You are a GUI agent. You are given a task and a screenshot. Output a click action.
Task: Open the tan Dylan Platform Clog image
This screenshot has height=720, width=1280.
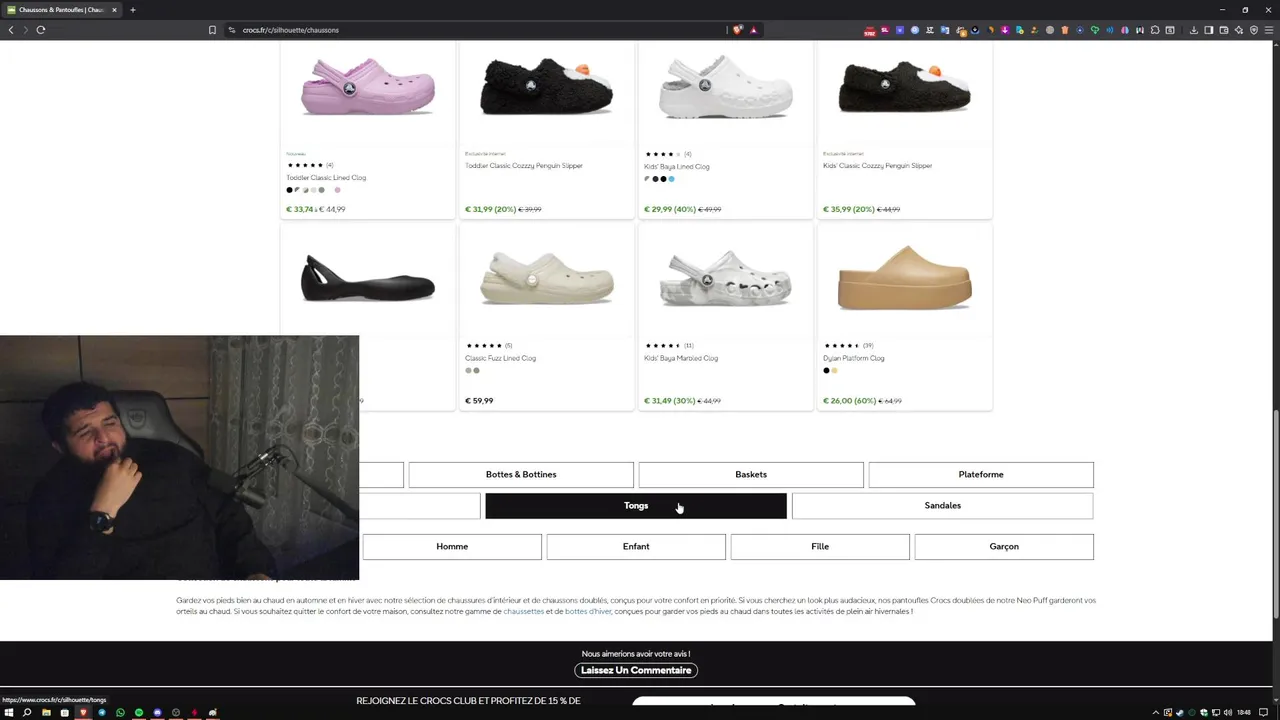905,278
